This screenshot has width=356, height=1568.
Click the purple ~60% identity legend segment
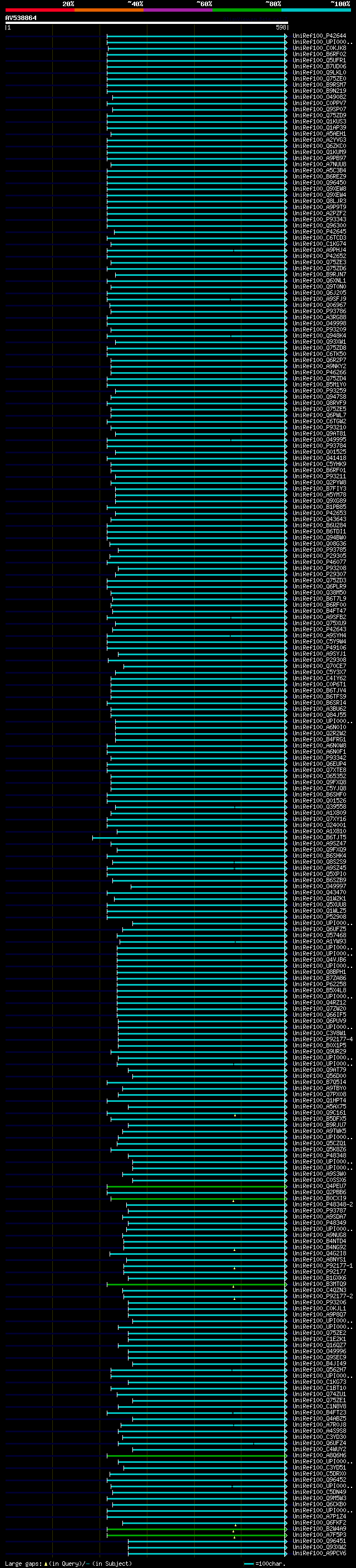click(x=179, y=10)
